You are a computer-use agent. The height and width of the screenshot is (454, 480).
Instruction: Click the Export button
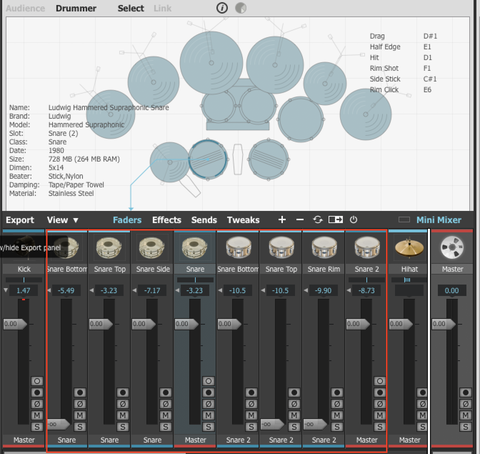click(20, 220)
